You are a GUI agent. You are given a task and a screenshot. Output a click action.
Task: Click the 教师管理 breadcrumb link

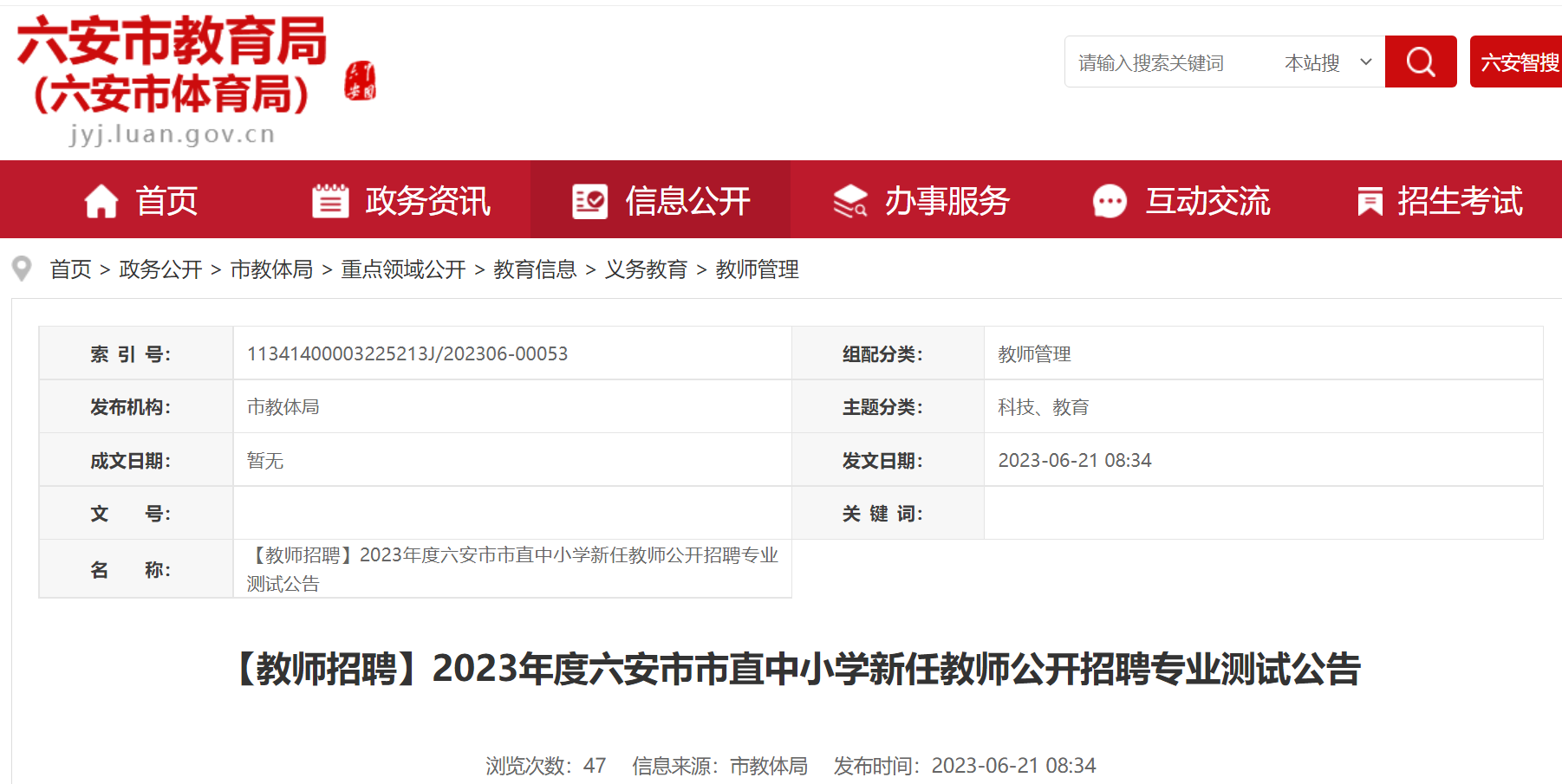(x=757, y=269)
